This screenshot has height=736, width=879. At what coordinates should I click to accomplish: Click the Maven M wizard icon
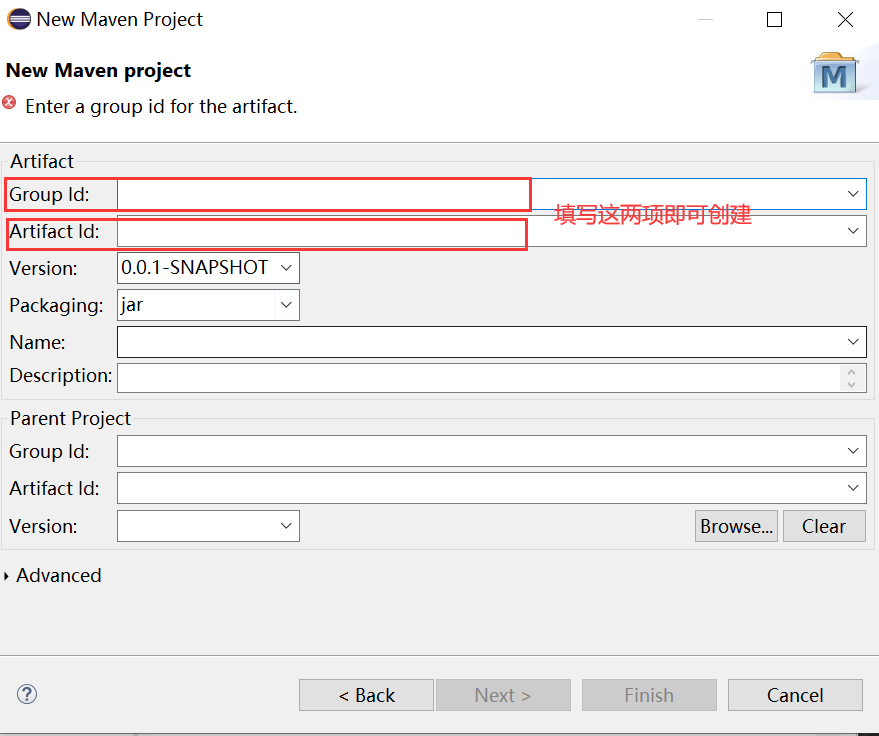(834, 73)
